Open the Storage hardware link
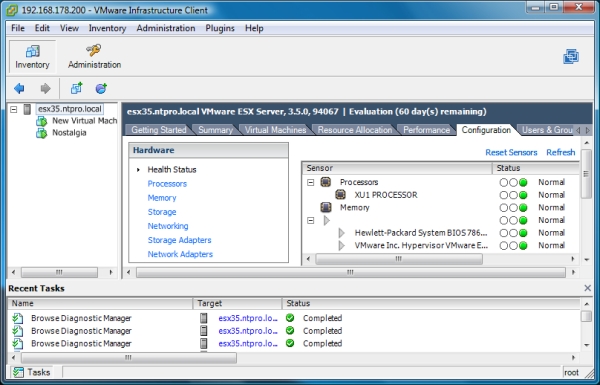 click(162, 212)
